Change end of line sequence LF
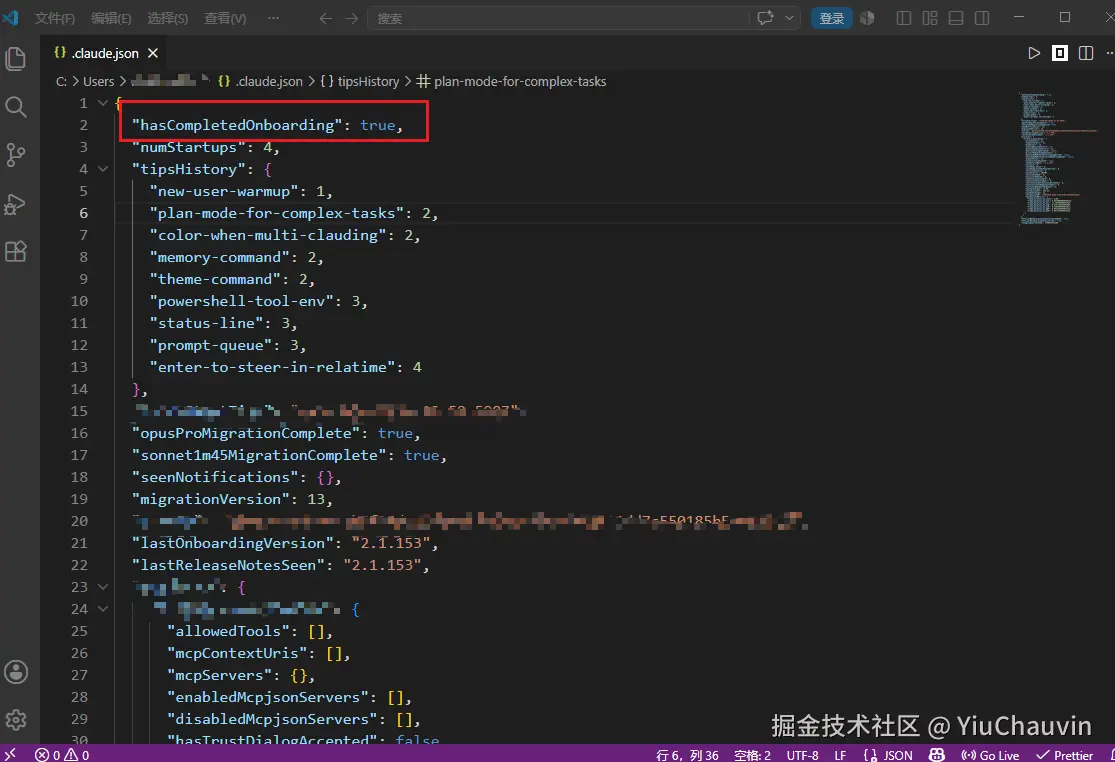The height and width of the screenshot is (762, 1115). point(840,754)
